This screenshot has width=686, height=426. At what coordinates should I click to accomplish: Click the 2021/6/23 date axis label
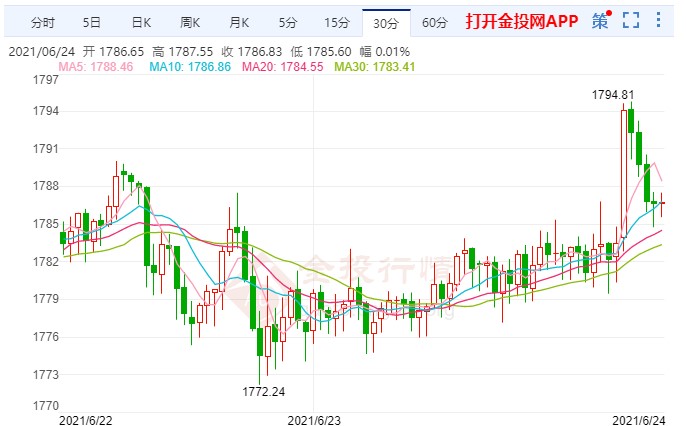pos(314,420)
